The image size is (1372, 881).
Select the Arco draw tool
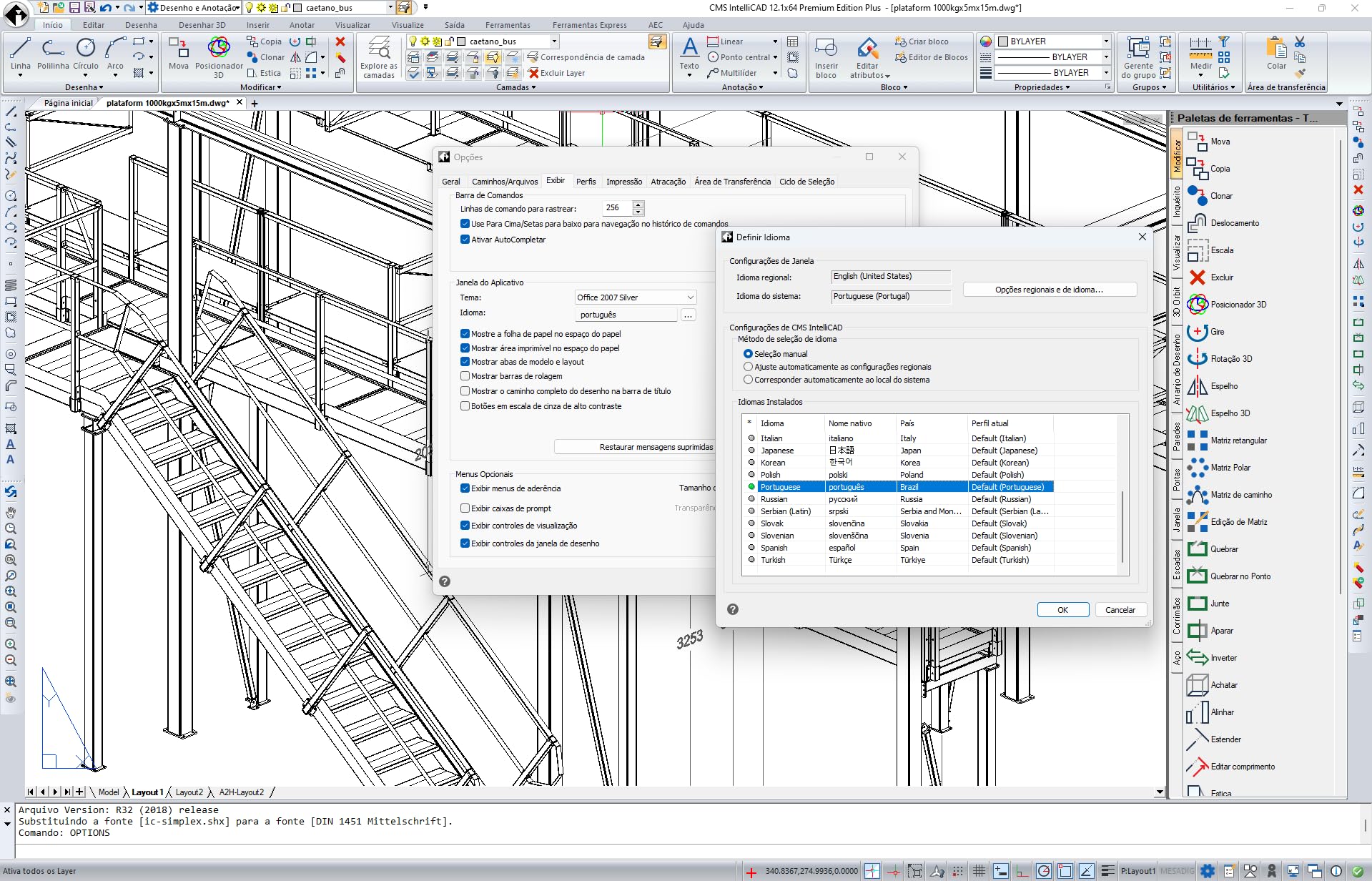point(115,55)
